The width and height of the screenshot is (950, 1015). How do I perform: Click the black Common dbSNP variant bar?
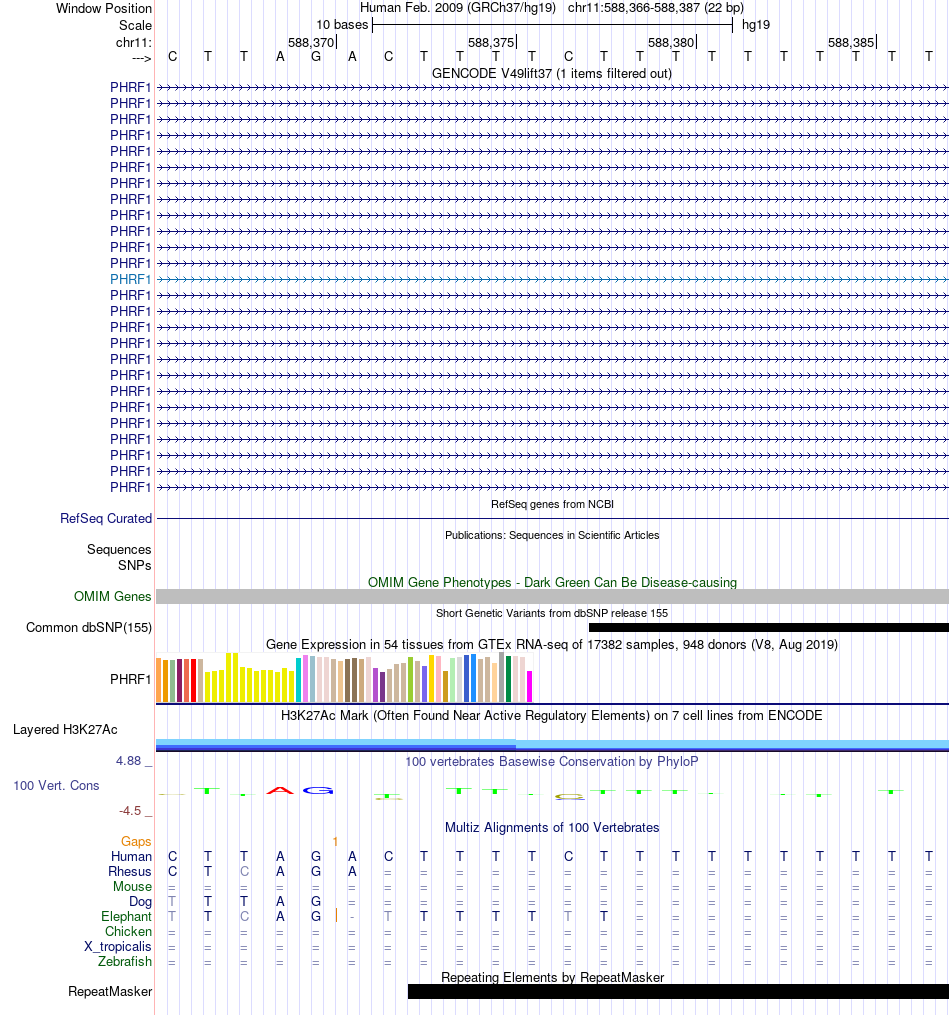pos(769,627)
